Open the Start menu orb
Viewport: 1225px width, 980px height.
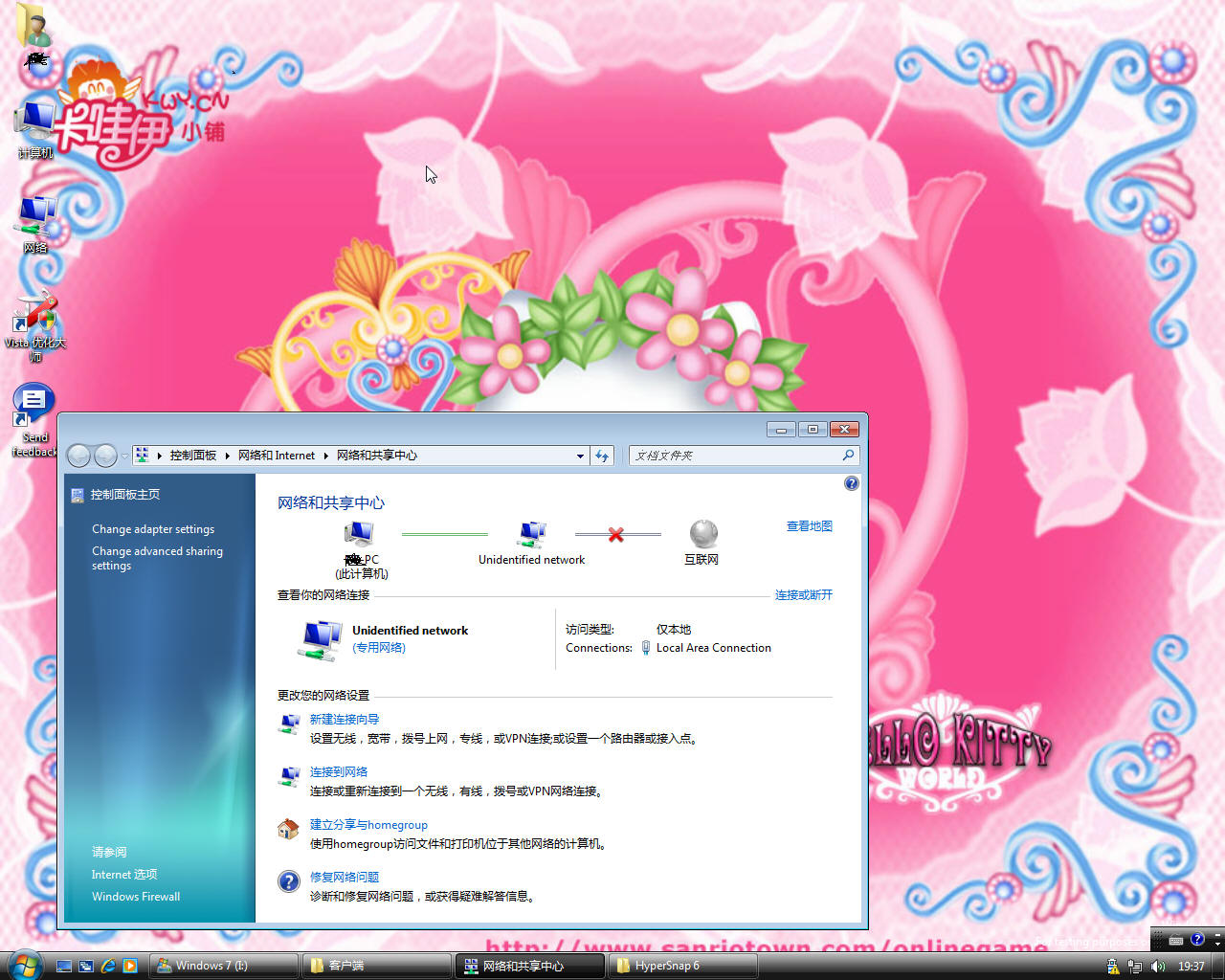(24, 965)
